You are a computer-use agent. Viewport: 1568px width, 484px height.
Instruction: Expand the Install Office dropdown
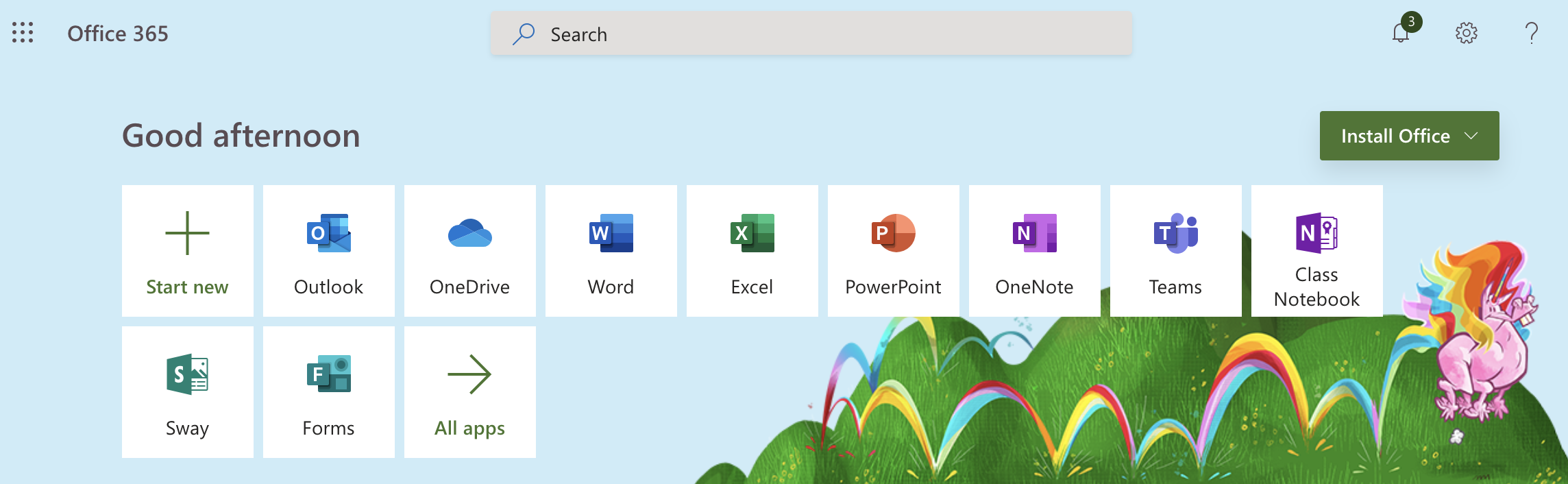(x=1410, y=136)
